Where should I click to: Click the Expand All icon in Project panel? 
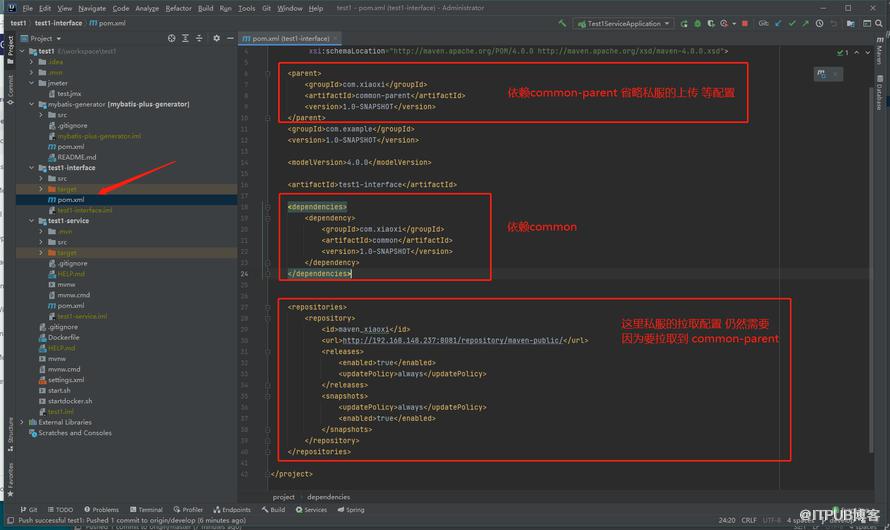point(185,38)
